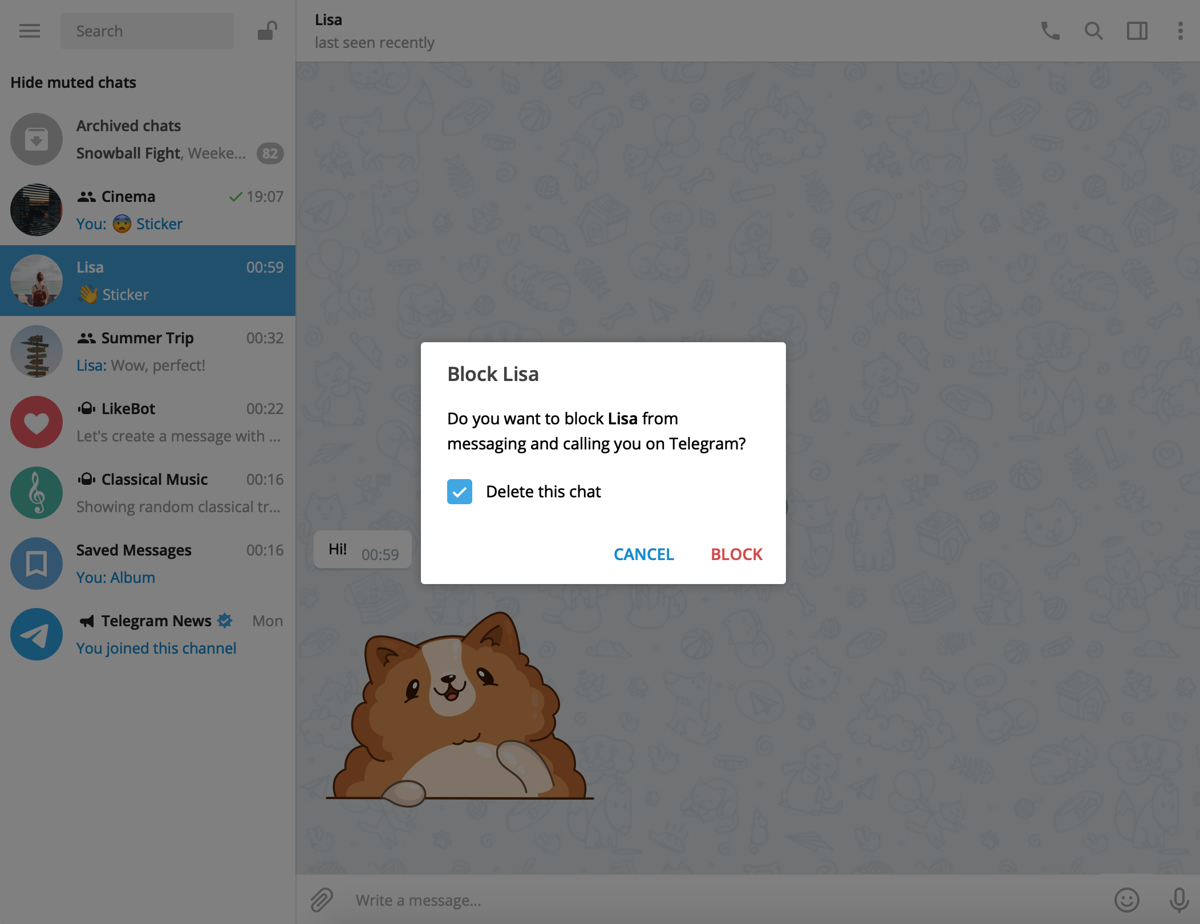Open the three-dot chat options menu
Image resolution: width=1200 pixels, height=924 pixels.
pos(1180,31)
